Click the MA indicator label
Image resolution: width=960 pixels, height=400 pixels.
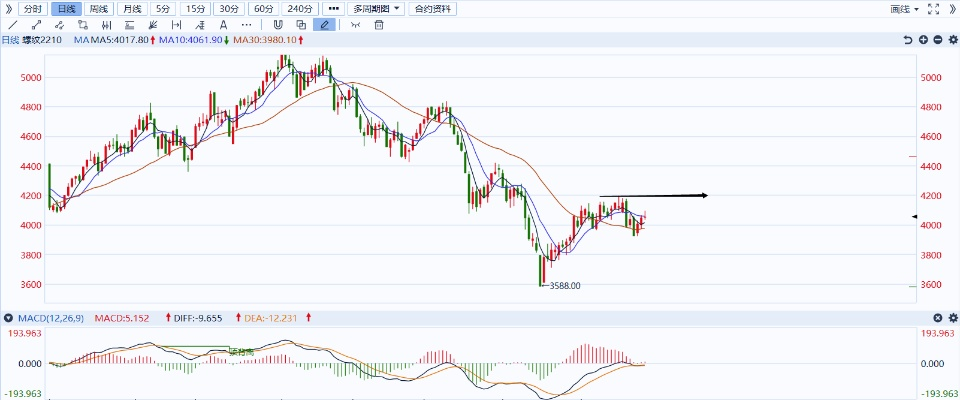(x=81, y=40)
